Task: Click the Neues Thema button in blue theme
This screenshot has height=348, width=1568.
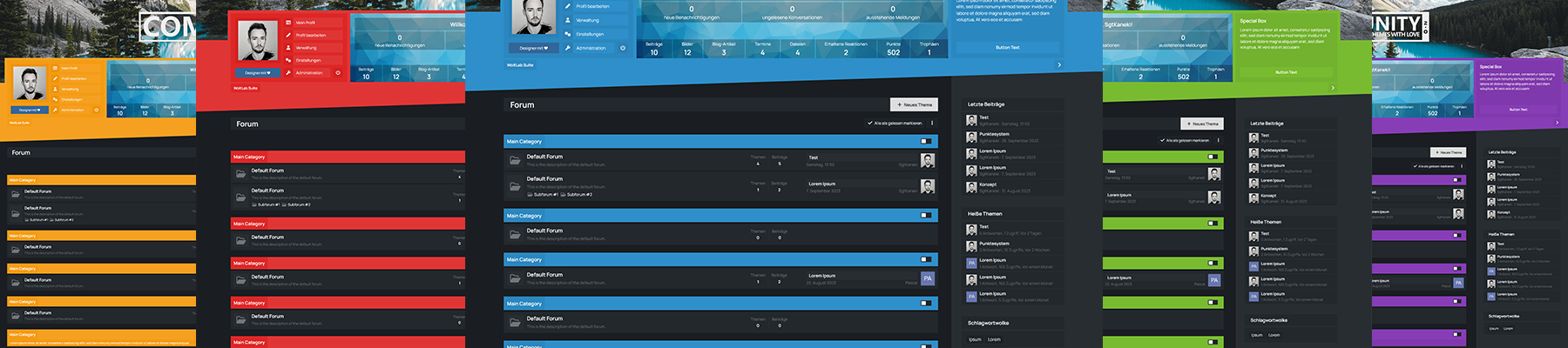Action: coord(914,104)
